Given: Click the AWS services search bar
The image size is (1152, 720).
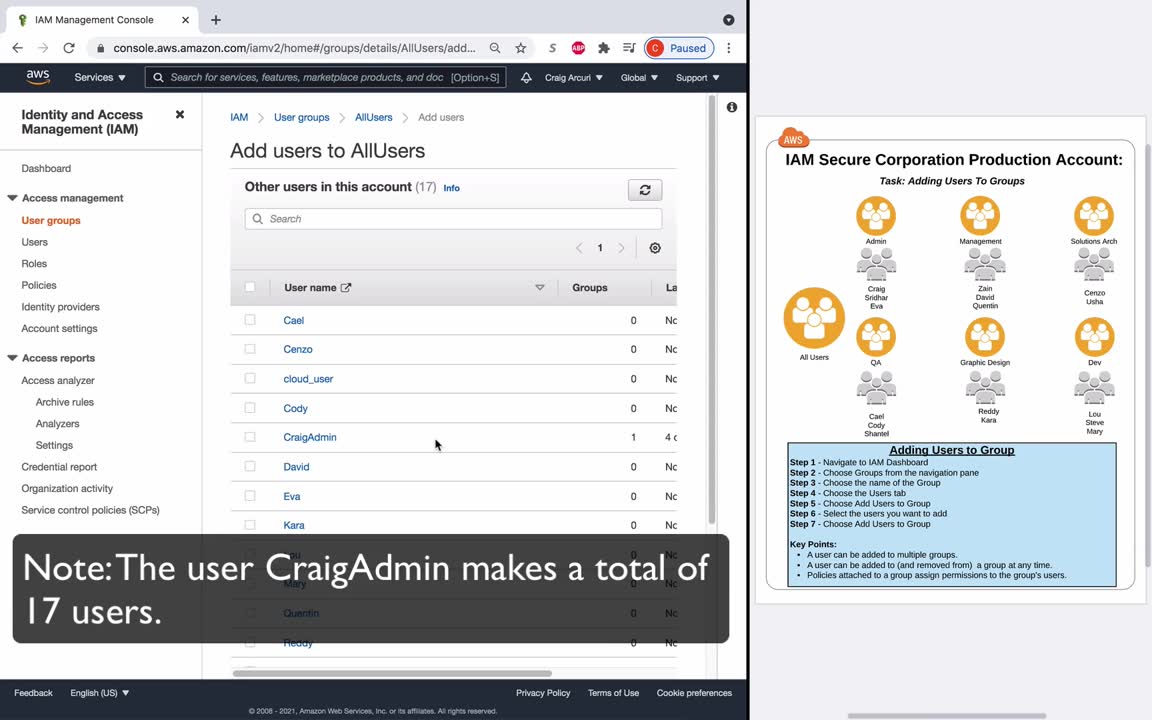Looking at the screenshot, I should tap(325, 77).
